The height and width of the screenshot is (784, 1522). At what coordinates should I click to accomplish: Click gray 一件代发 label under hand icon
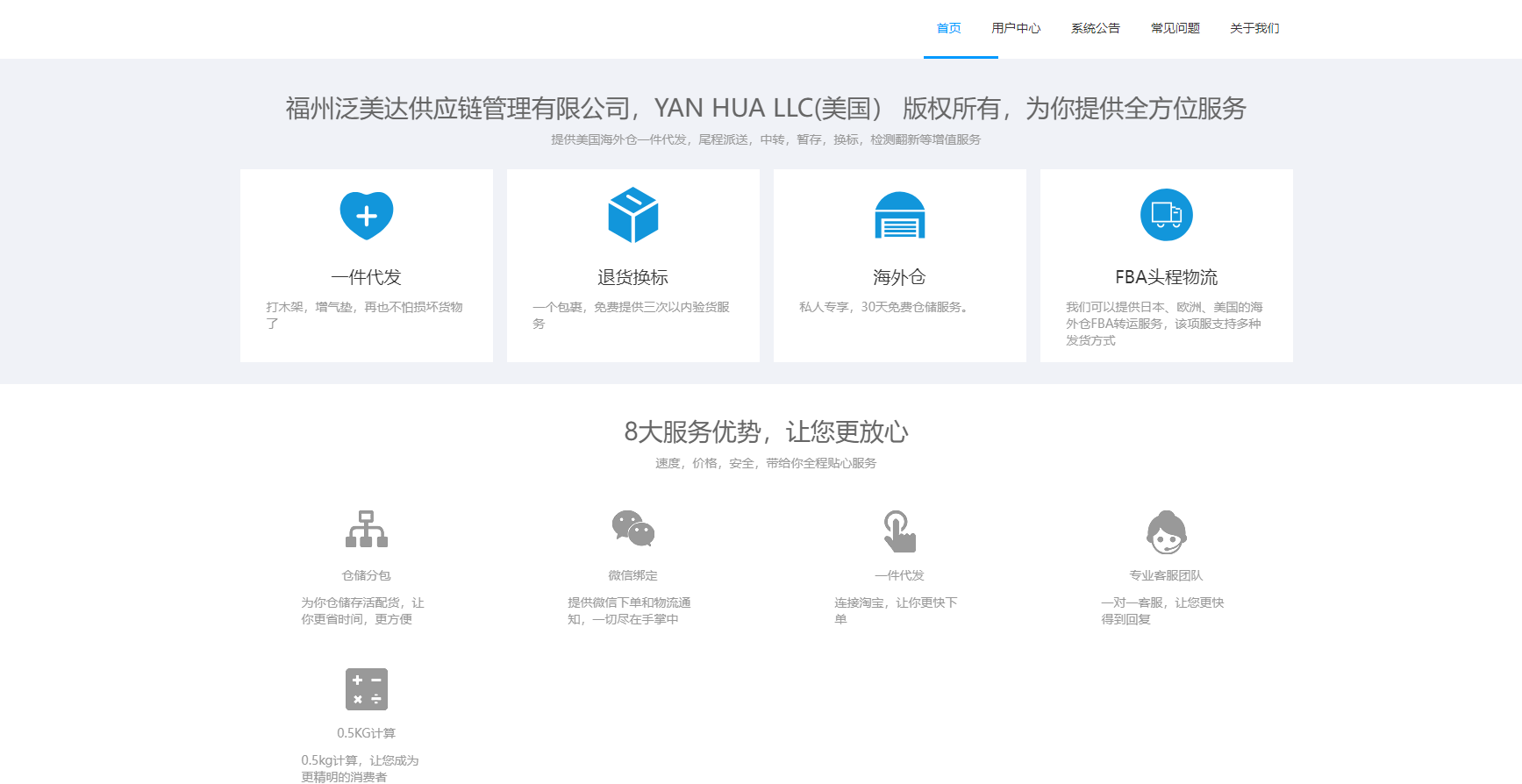tap(900, 575)
